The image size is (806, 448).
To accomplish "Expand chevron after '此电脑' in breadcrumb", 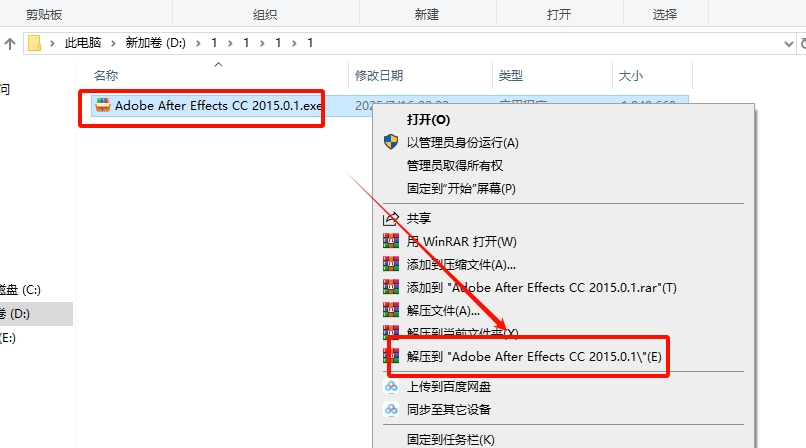I will [x=113, y=43].
